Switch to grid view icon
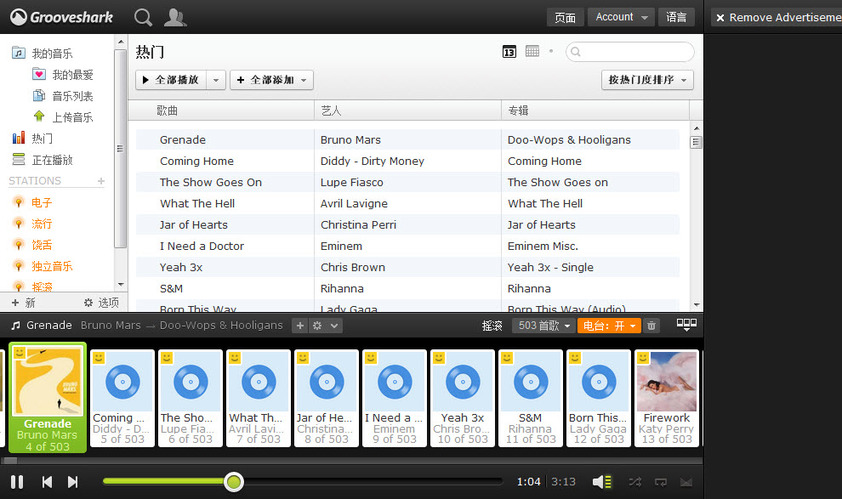This screenshot has width=842, height=499. coord(532,51)
